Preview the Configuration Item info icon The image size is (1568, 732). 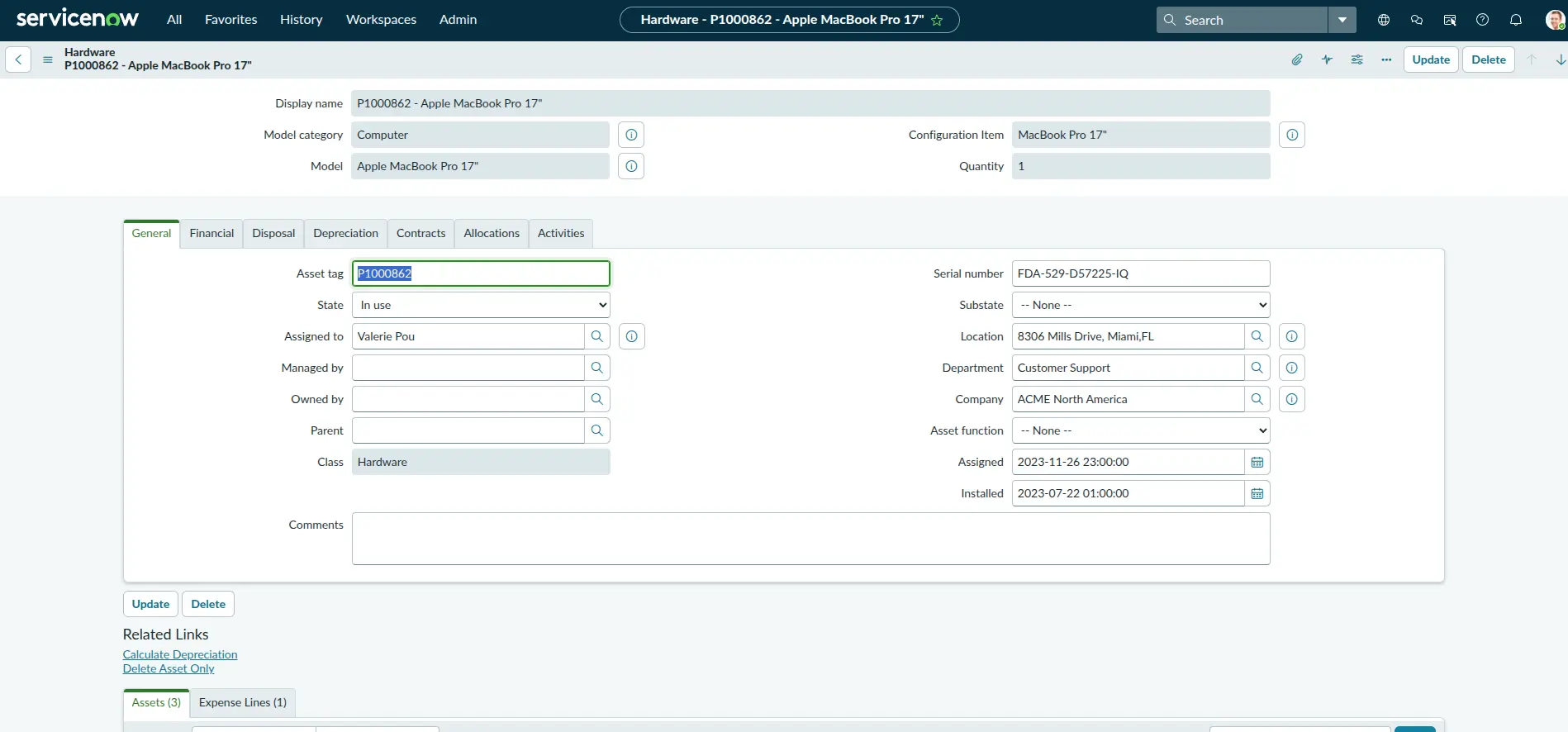pyautogui.click(x=1292, y=135)
